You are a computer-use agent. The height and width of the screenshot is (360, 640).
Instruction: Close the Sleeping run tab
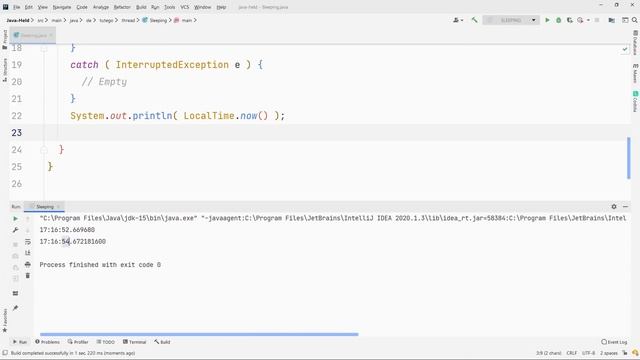pyautogui.click(x=58, y=207)
